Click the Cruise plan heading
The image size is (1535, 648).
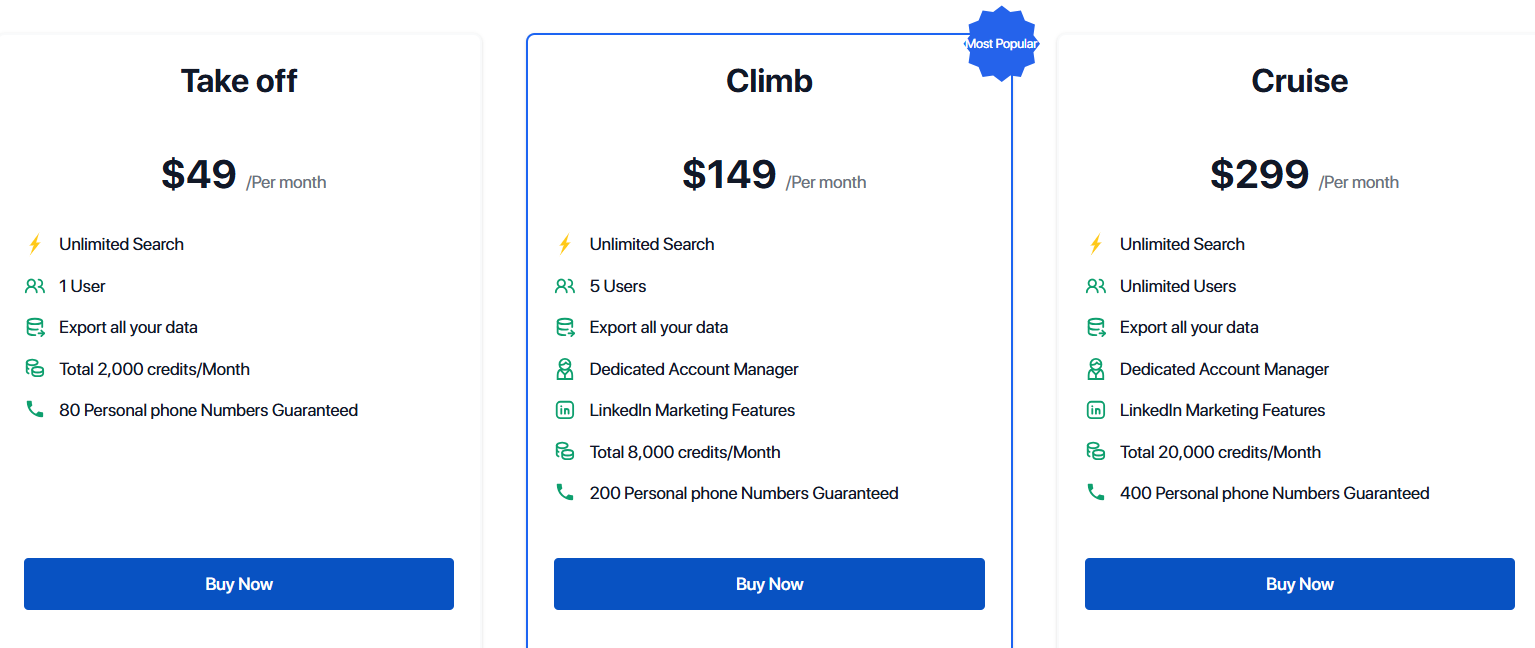[1299, 81]
